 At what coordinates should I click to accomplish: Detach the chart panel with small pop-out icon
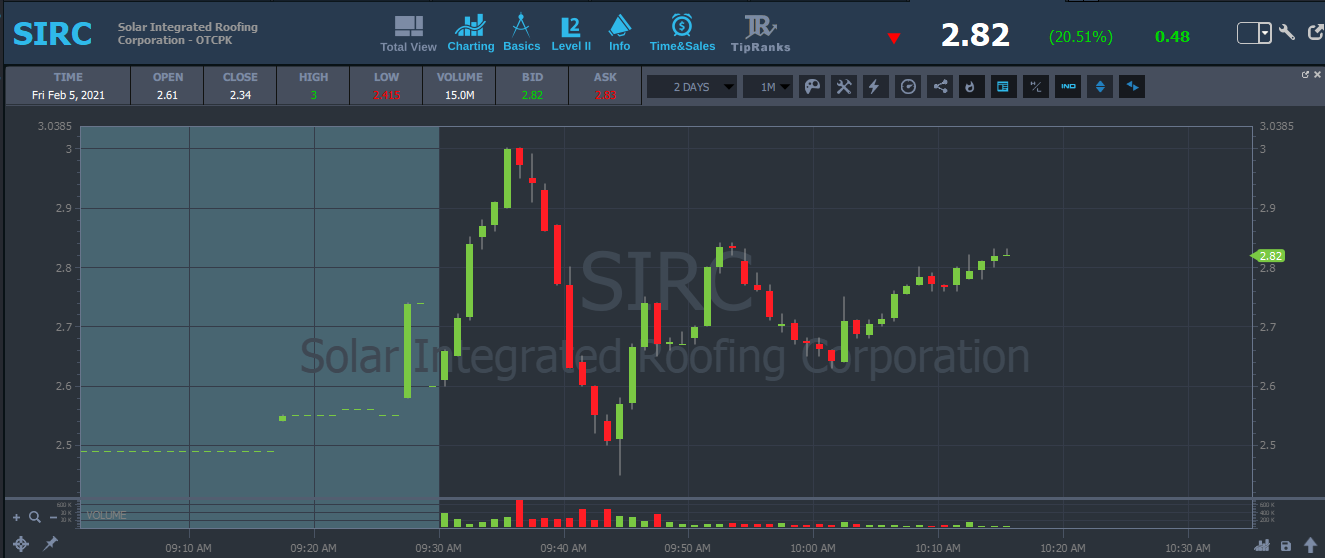1305,74
